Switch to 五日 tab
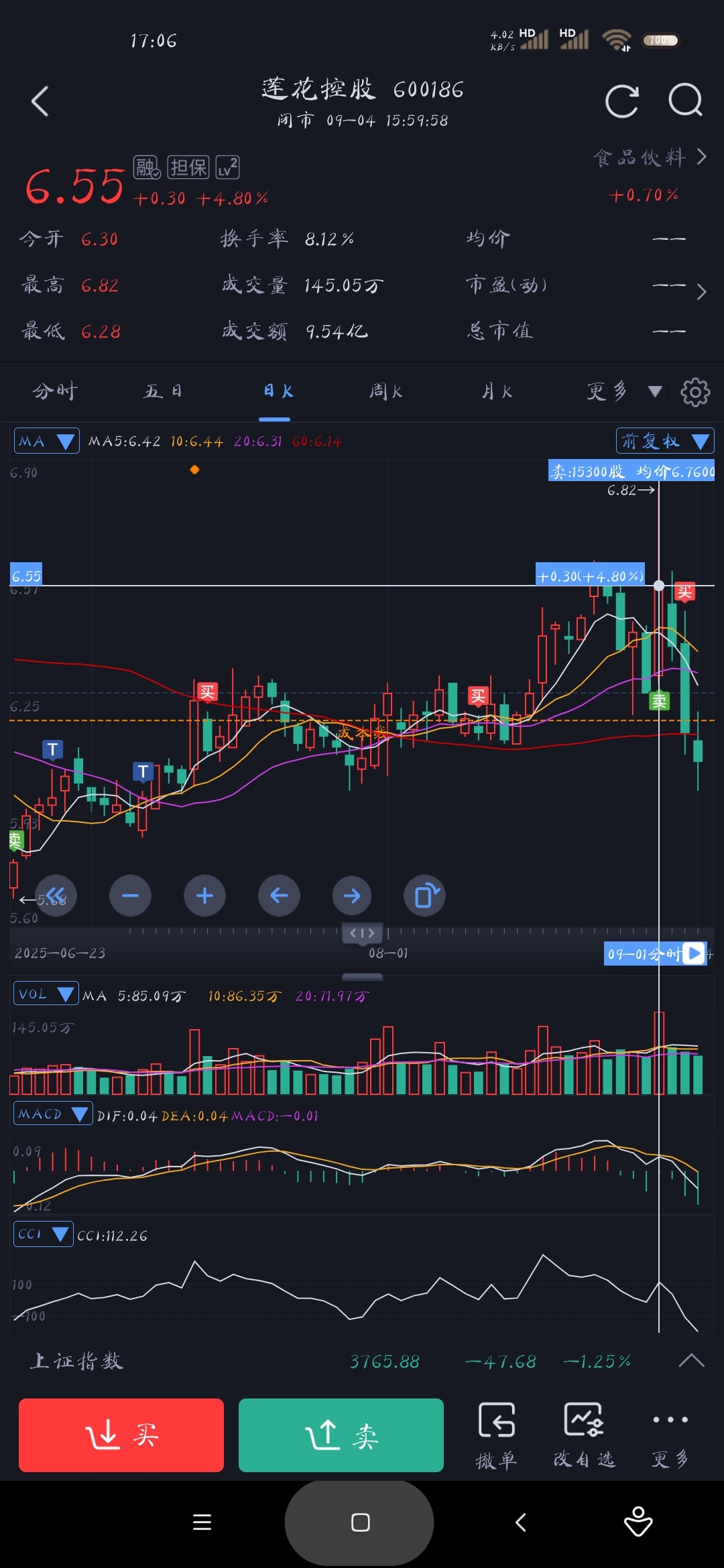Screen dimensions: 724x1568 click(x=164, y=391)
